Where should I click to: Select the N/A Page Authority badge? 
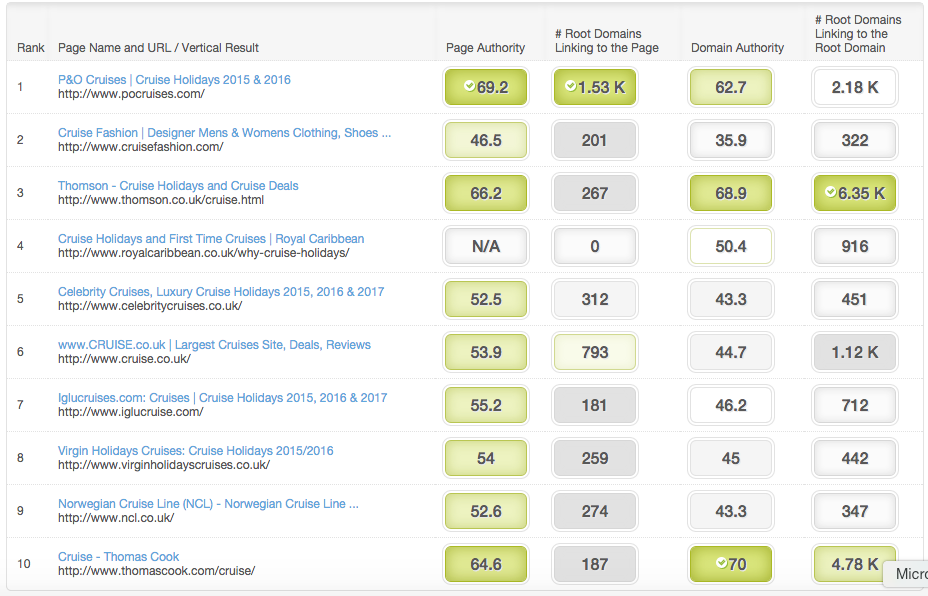click(x=485, y=246)
